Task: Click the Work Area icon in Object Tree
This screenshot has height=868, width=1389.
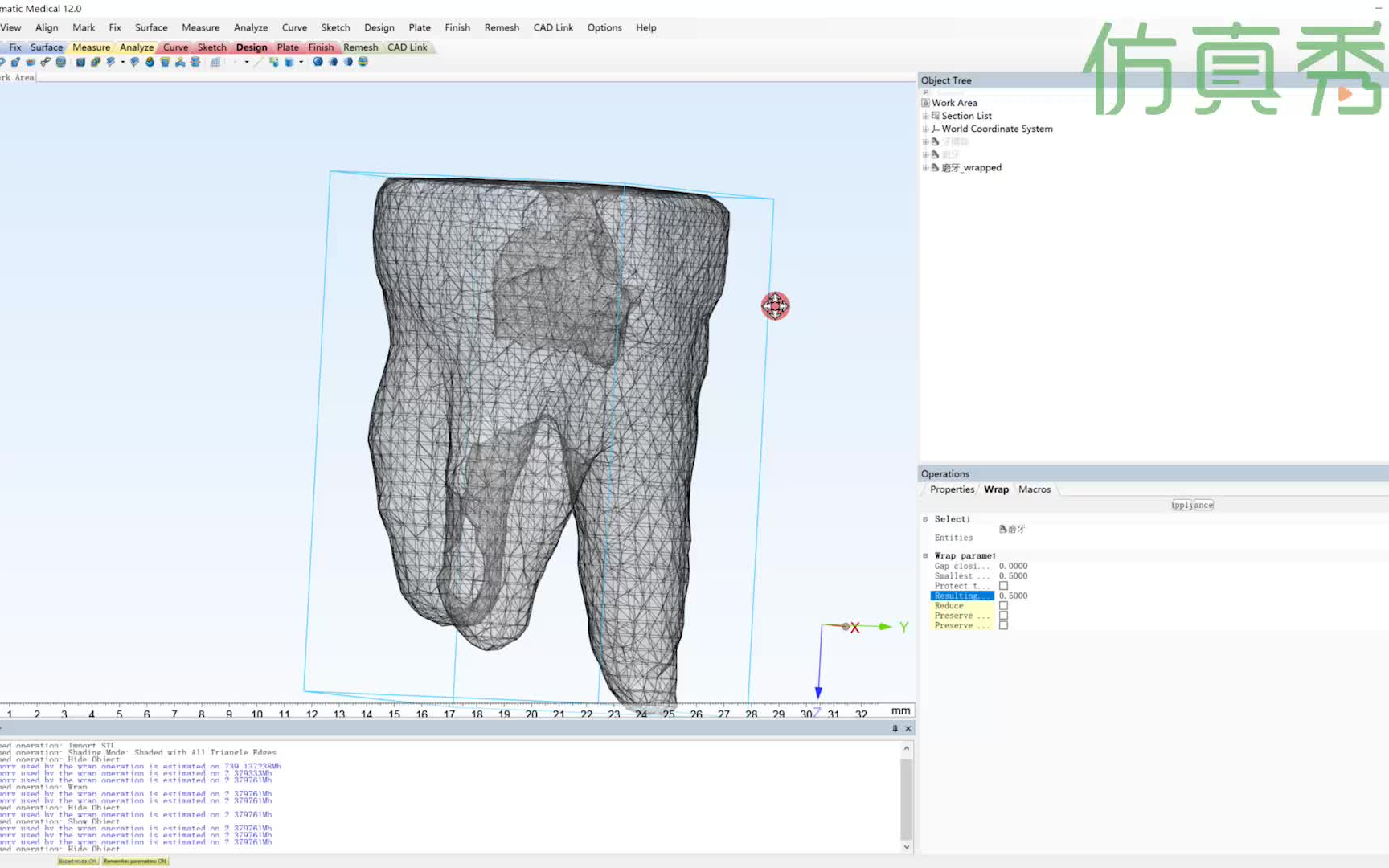Action: pyautogui.click(x=925, y=103)
